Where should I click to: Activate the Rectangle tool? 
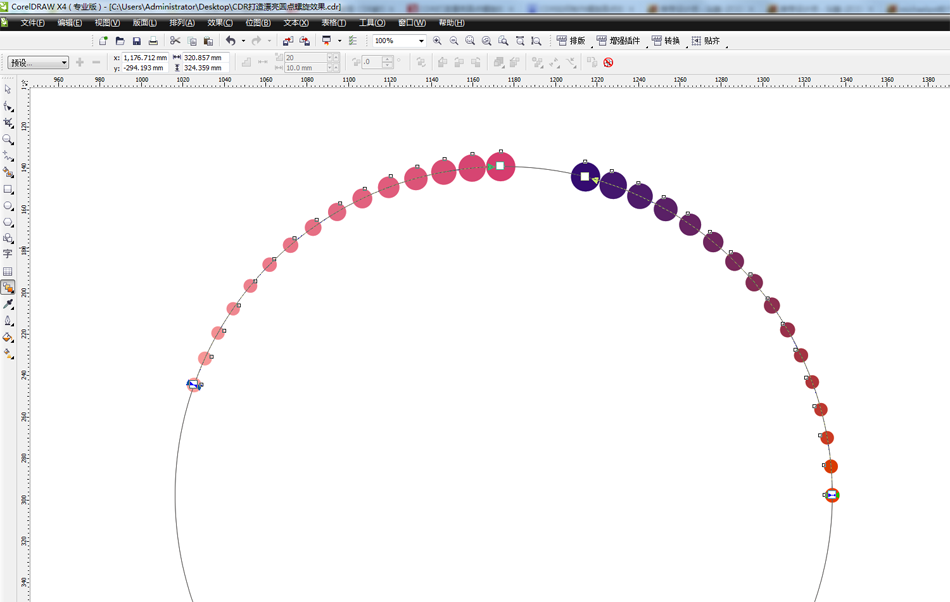pyautogui.click(x=8, y=189)
